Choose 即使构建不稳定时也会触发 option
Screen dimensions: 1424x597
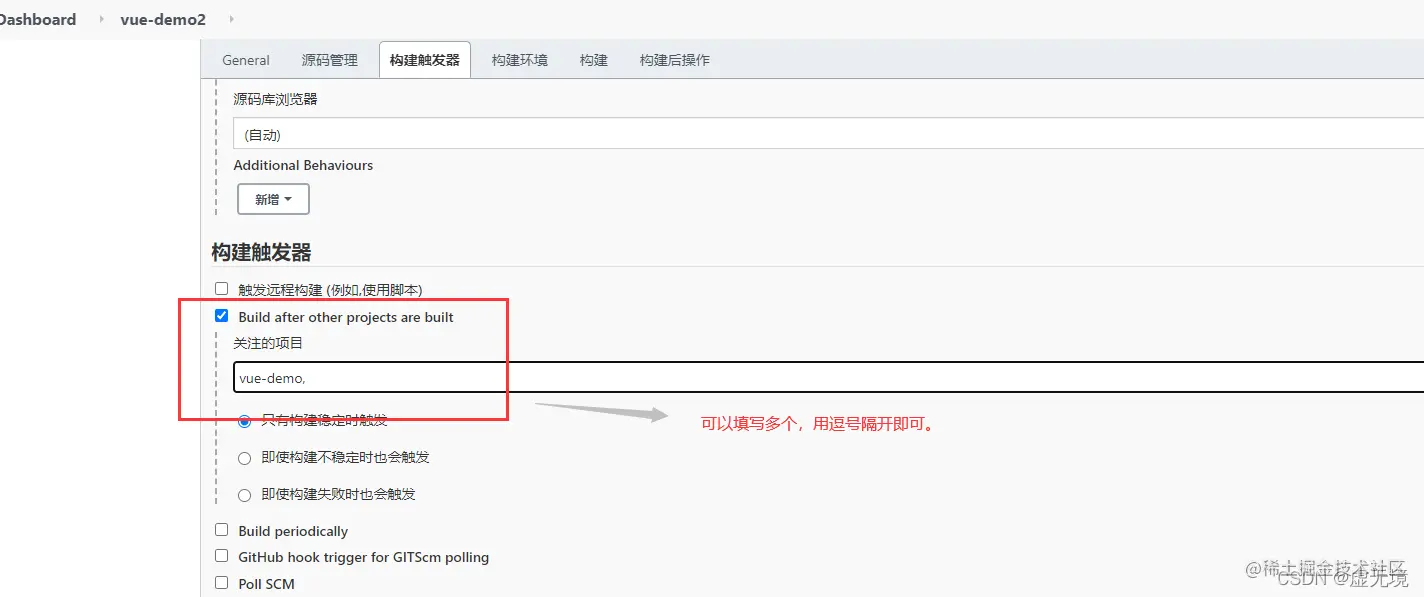click(x=244, y=457)
